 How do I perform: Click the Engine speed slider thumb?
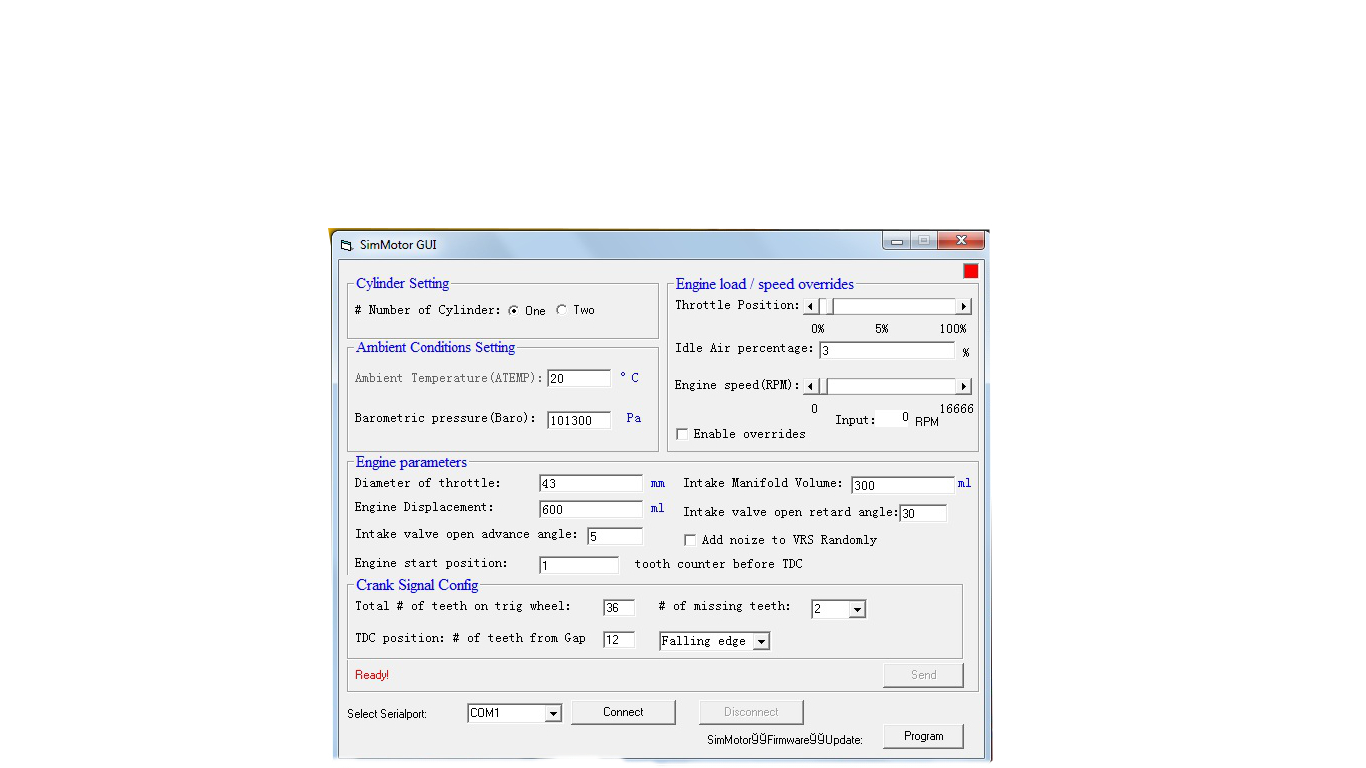pyautogui.click(x=822, y=386)
